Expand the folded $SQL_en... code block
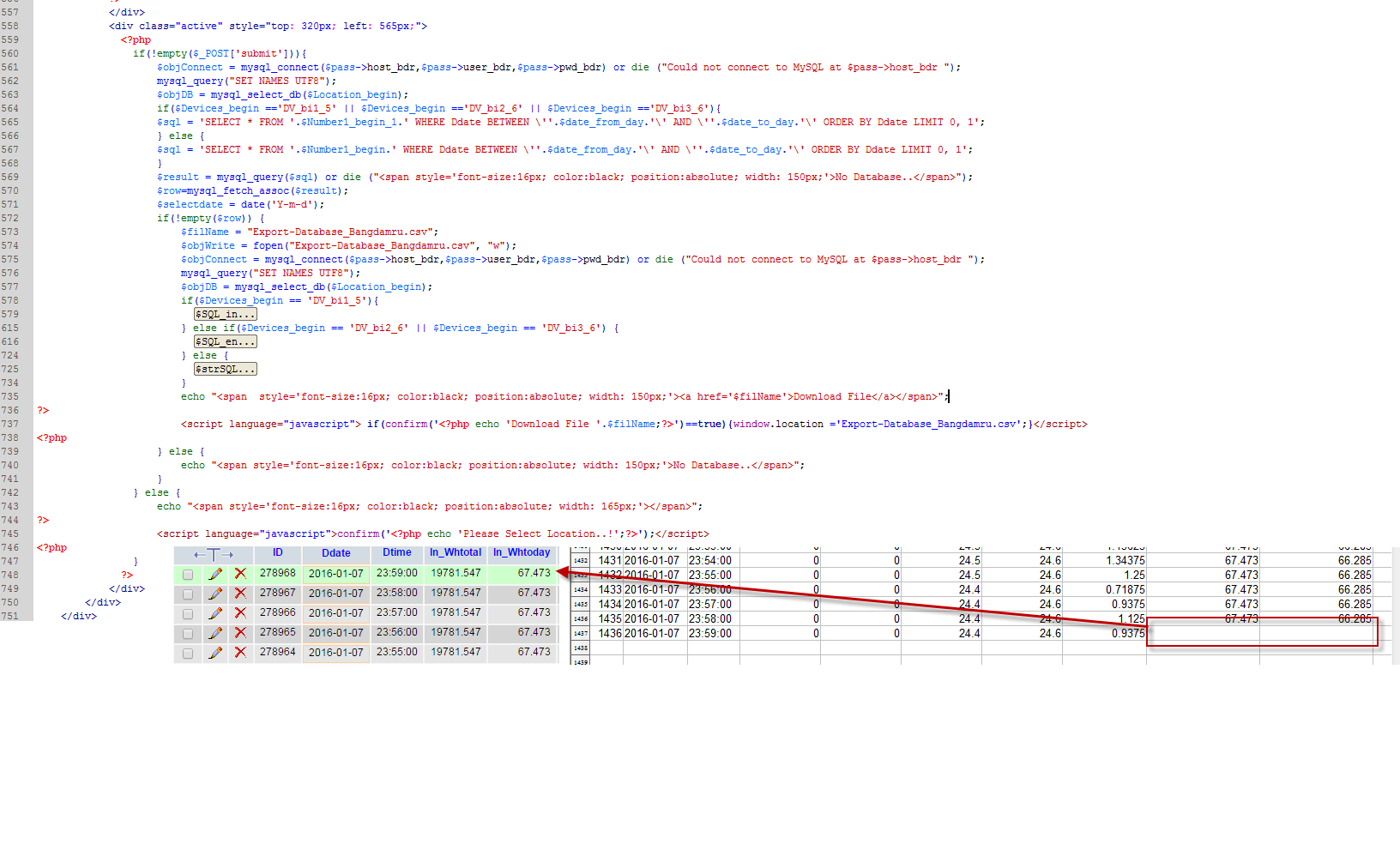1400x868 pixels. [x=226, y=341]
